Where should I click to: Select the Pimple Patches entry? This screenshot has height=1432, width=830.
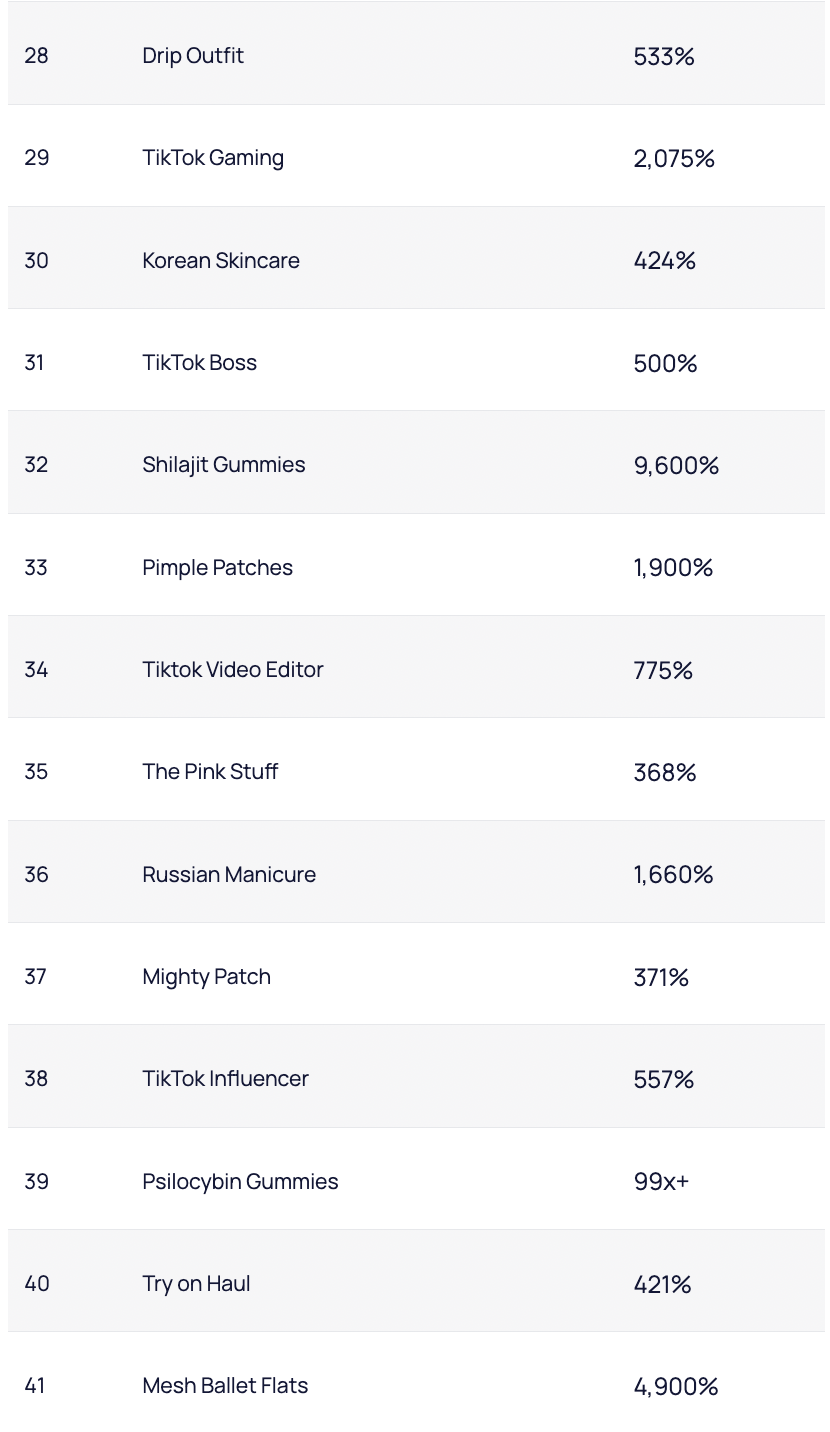[218, 567]
